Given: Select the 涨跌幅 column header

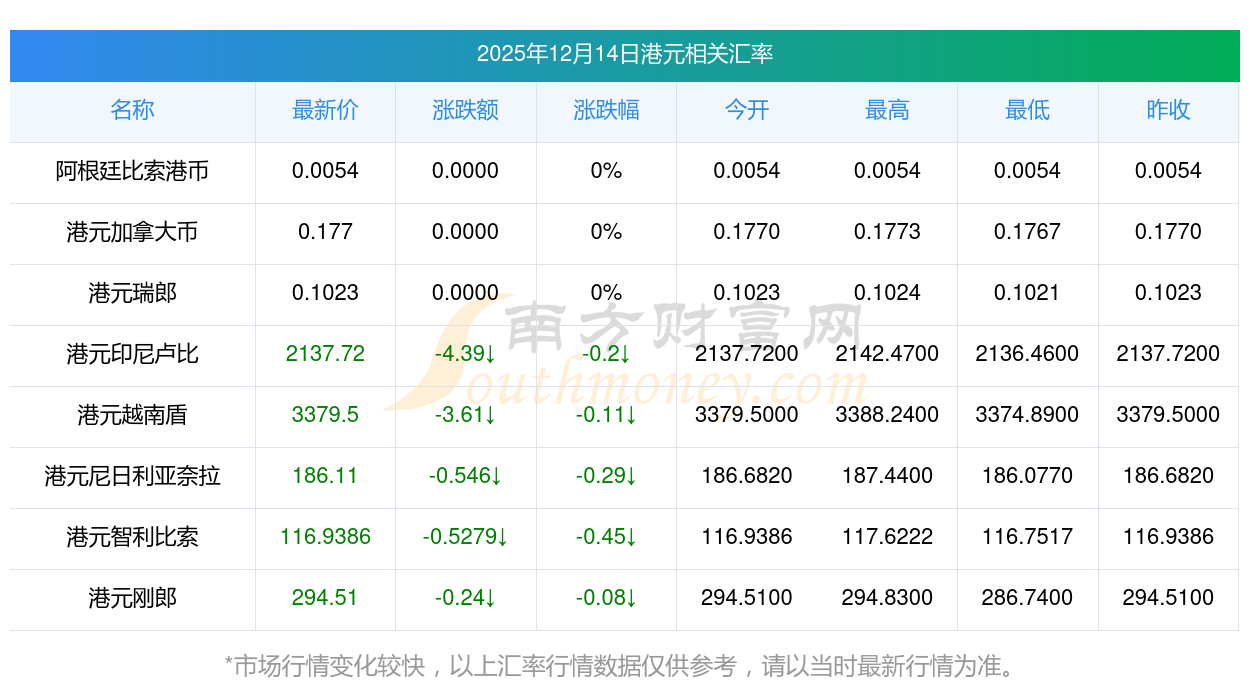Looking at the screenshot, I should click(606, 110).
